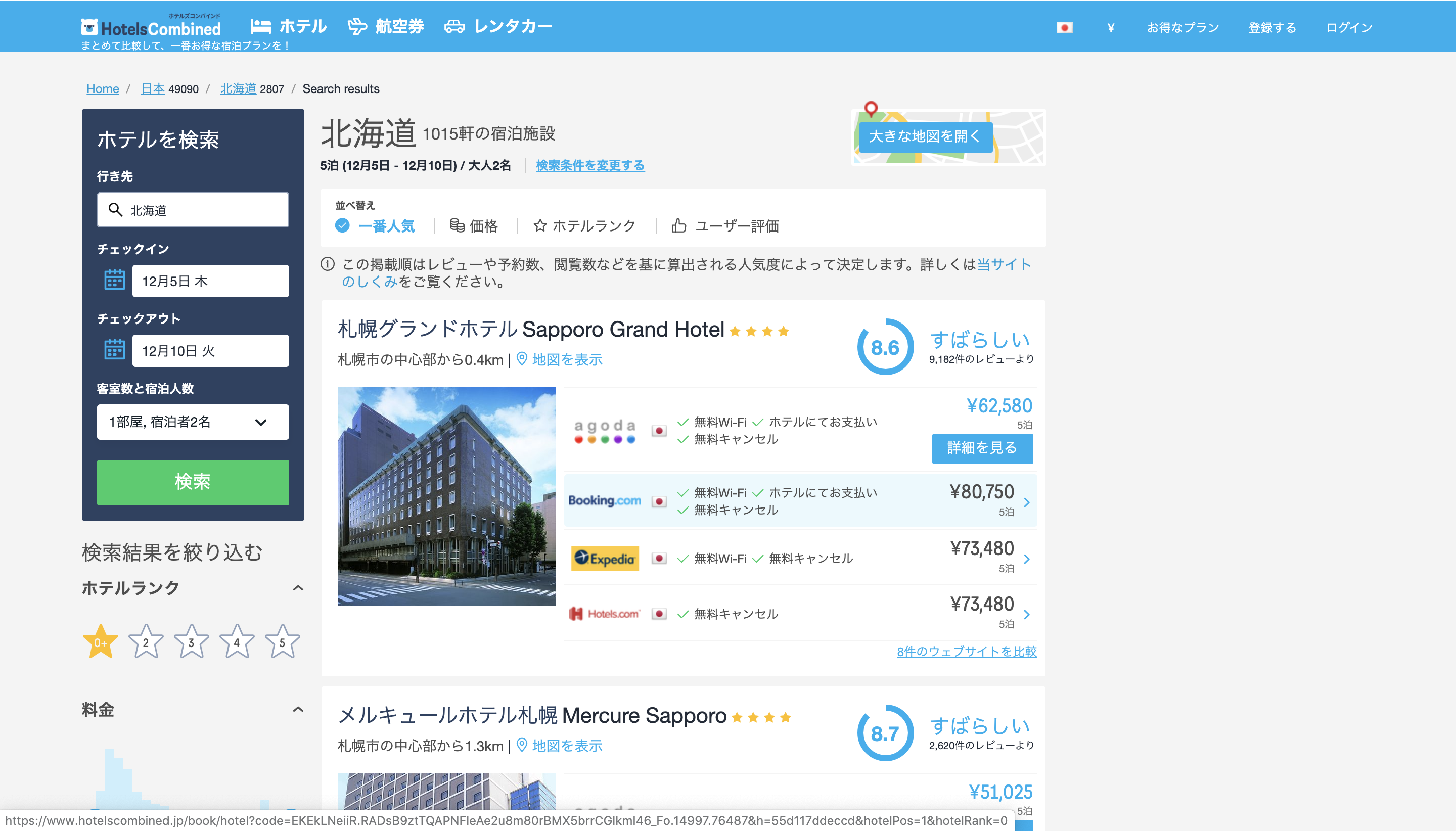Click the check-in calendar icon
This screenshot has height=831, width=1456.
114,280
